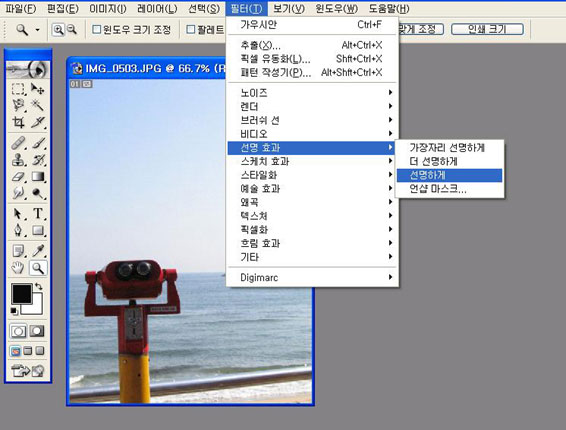
Task: Select the Crop tool in toolbox
Action: [18, 122]
